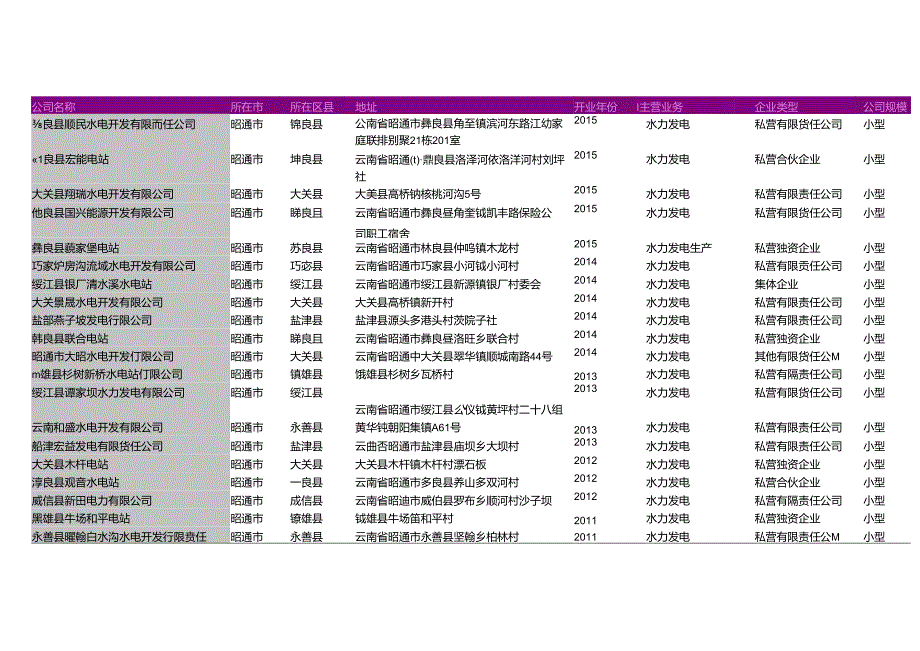Click district cell 巧宓县
920x651 pixels.
pos(306,266)
